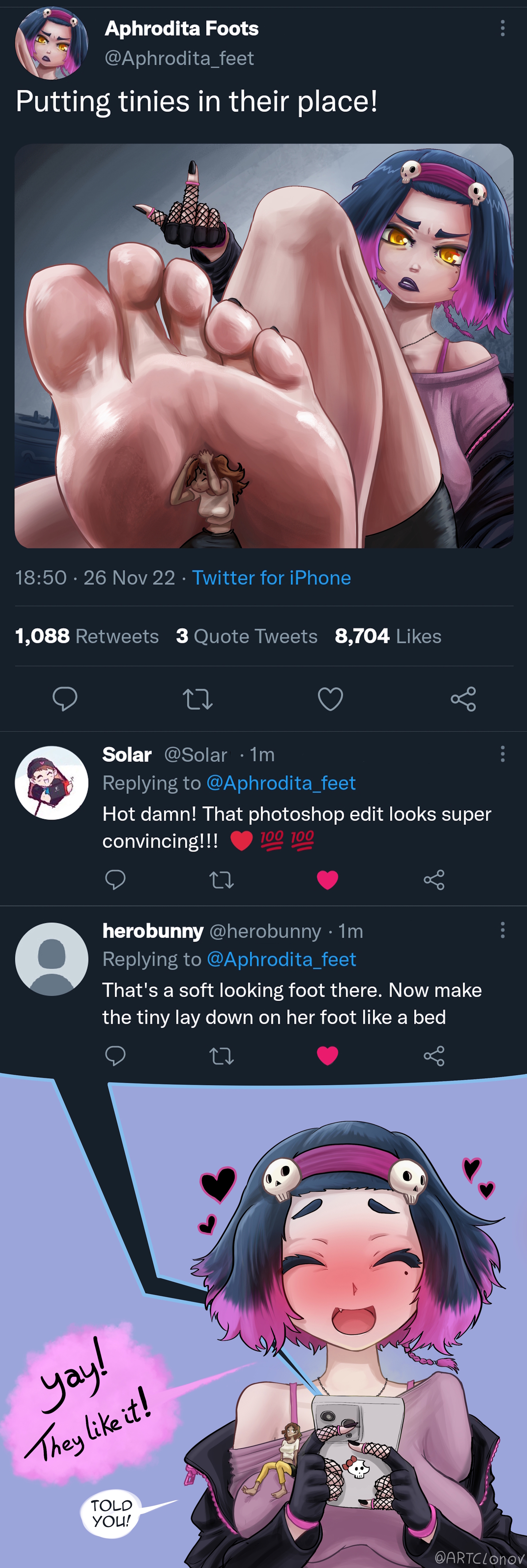Share the main Aphrodita Foots tweet
The height and width of the screenshot is (1568, 527).
pos(463,699)
